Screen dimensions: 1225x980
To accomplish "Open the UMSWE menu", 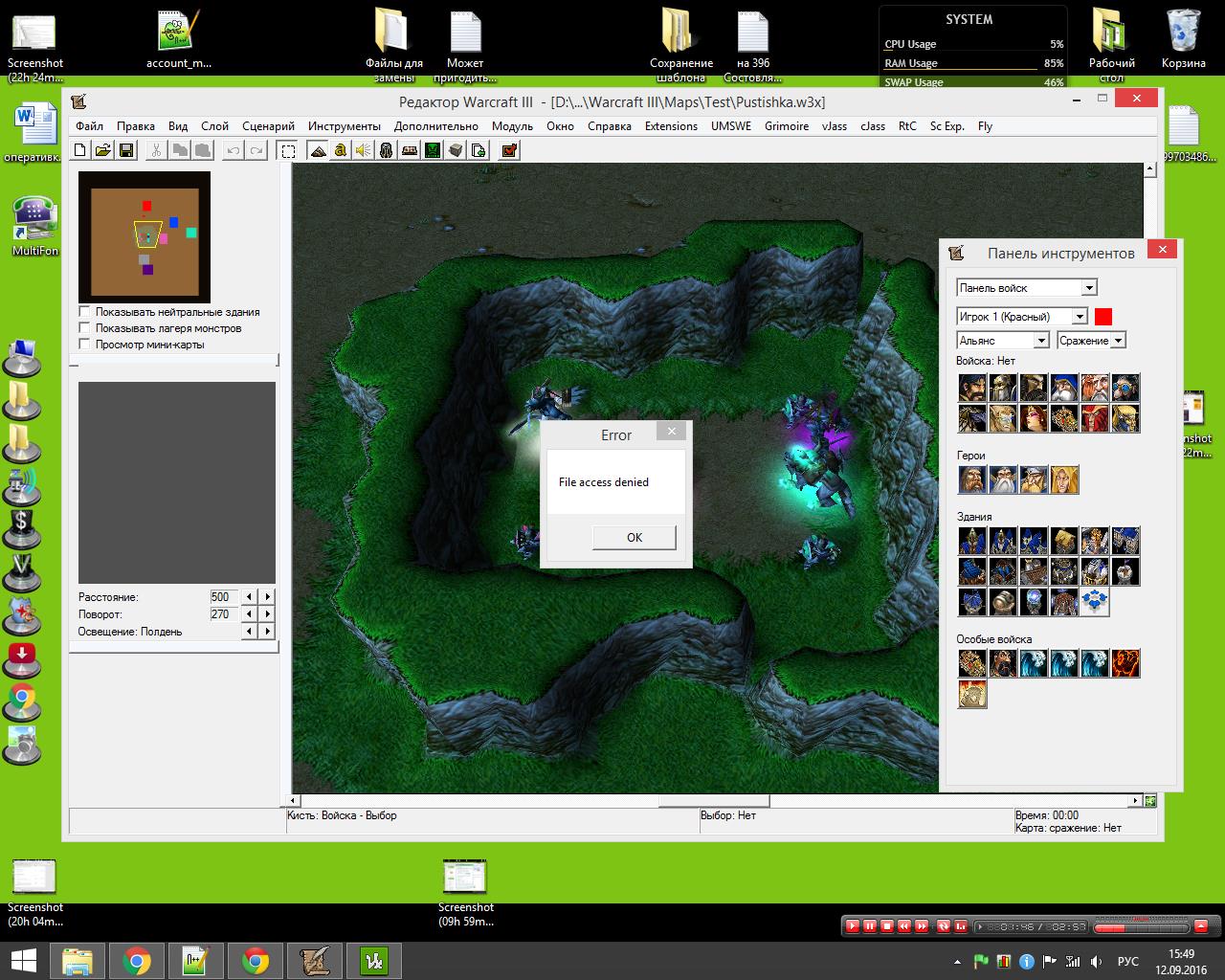I will click(x=731, y=126).
